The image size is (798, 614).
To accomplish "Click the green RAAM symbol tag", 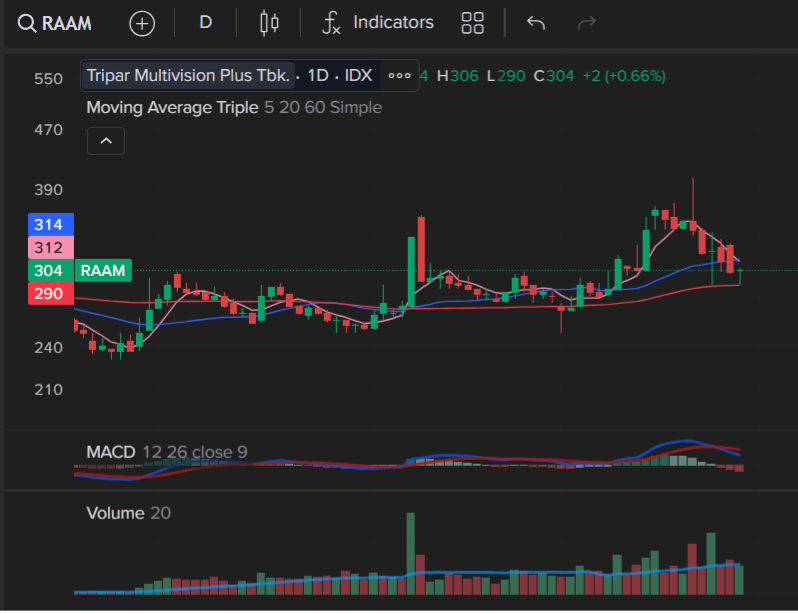I will (x=103, y=270).
